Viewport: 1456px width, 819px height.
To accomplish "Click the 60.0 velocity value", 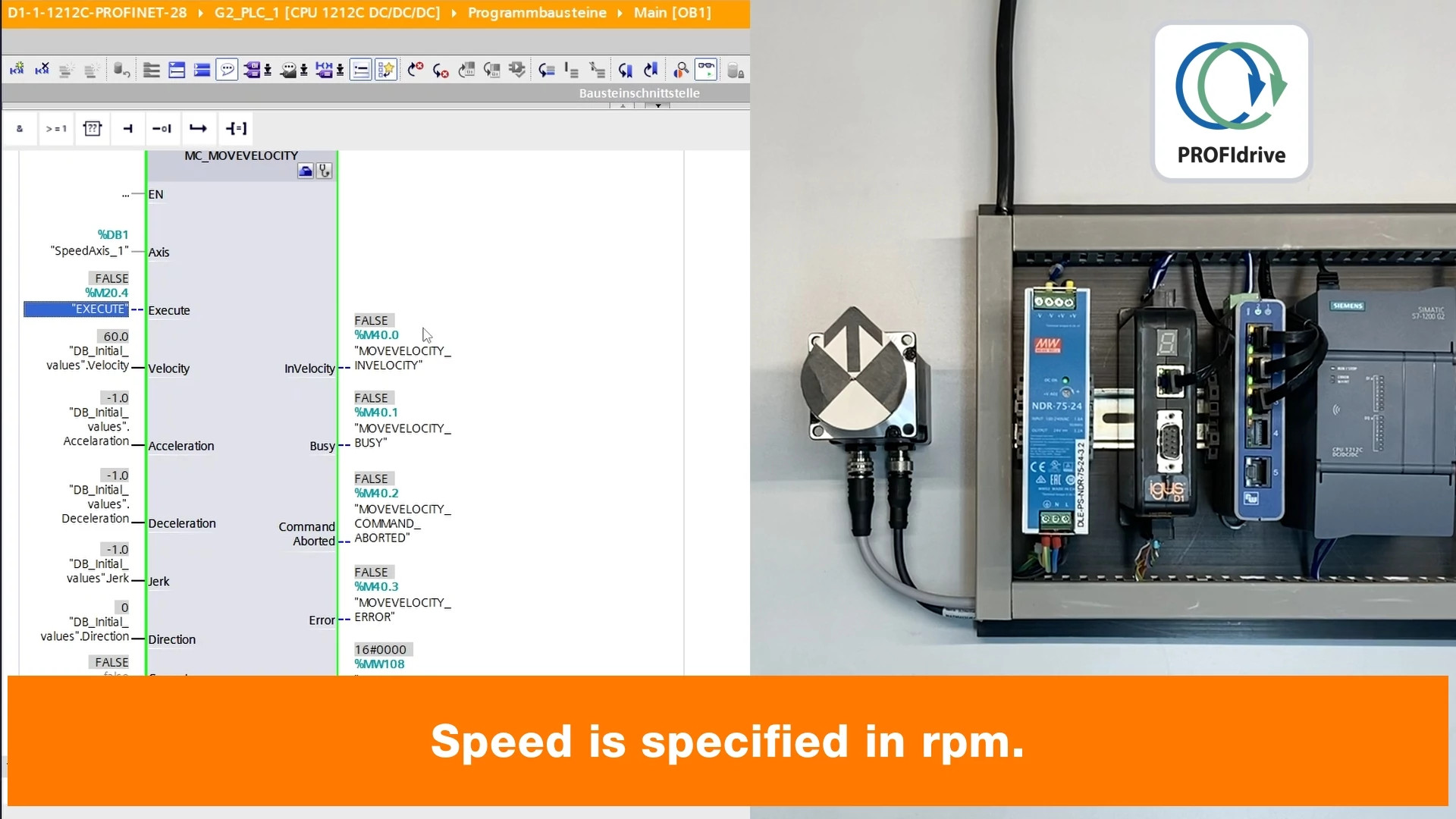I will 115,336.
